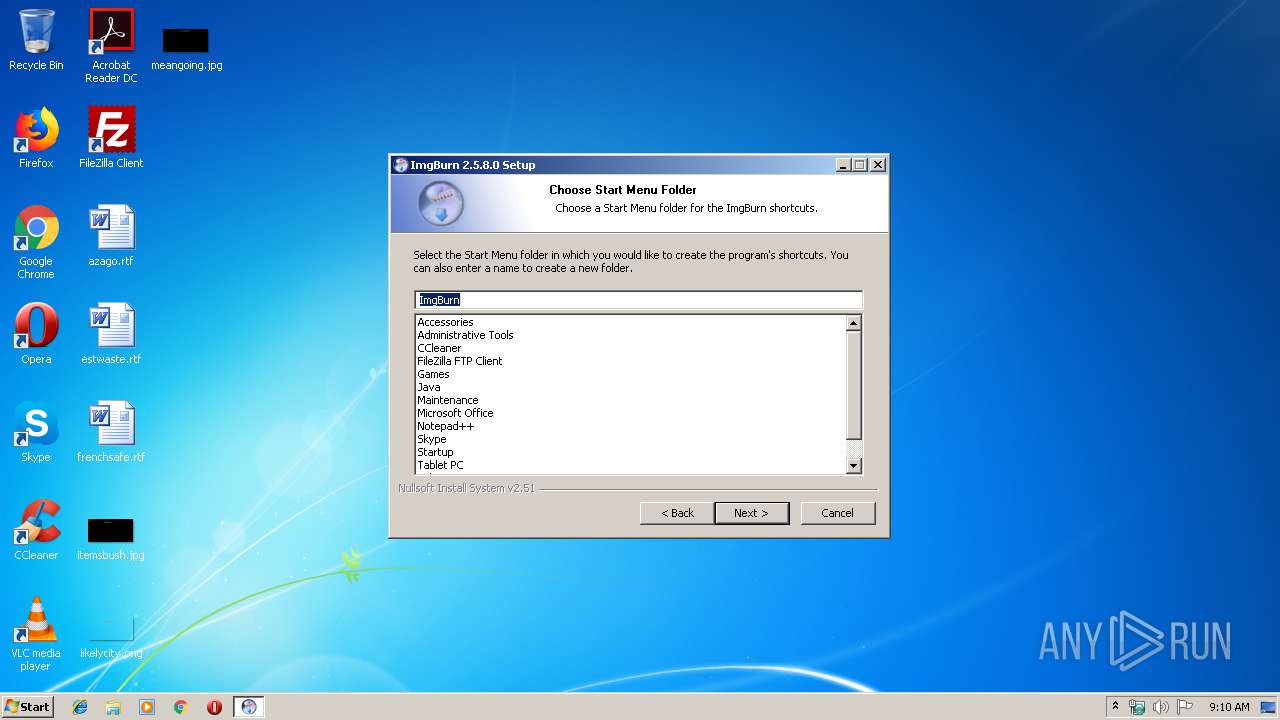
Task: Click the taskbar clock showing 9:10 AM
Action: 1229,707
